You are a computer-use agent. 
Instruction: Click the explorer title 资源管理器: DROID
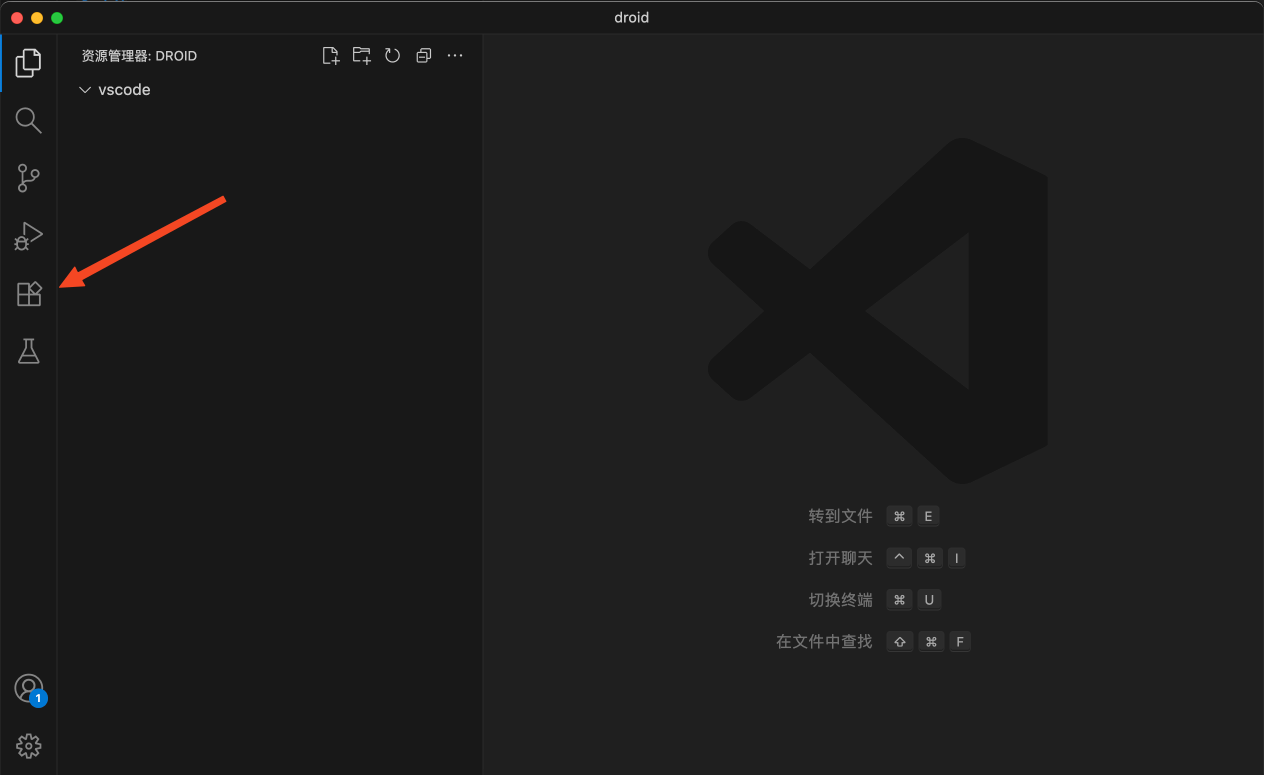point(139,56)
